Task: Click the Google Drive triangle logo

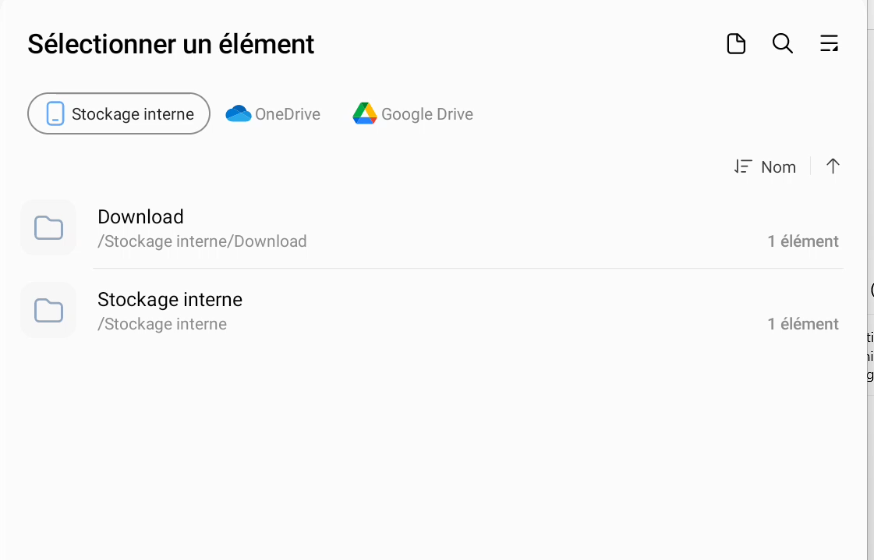Action: pyautogui.click(x=364, y=114)
